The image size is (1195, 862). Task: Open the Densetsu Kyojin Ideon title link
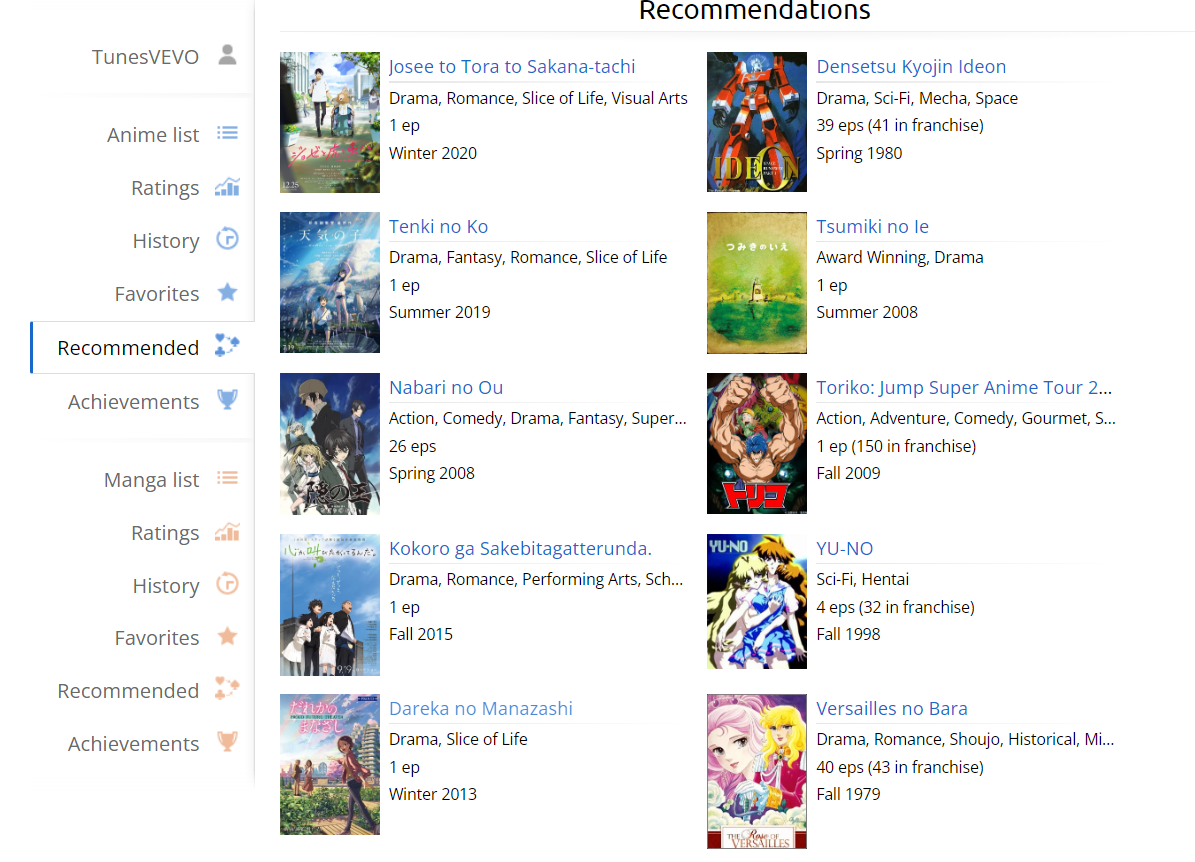point(911,67)
